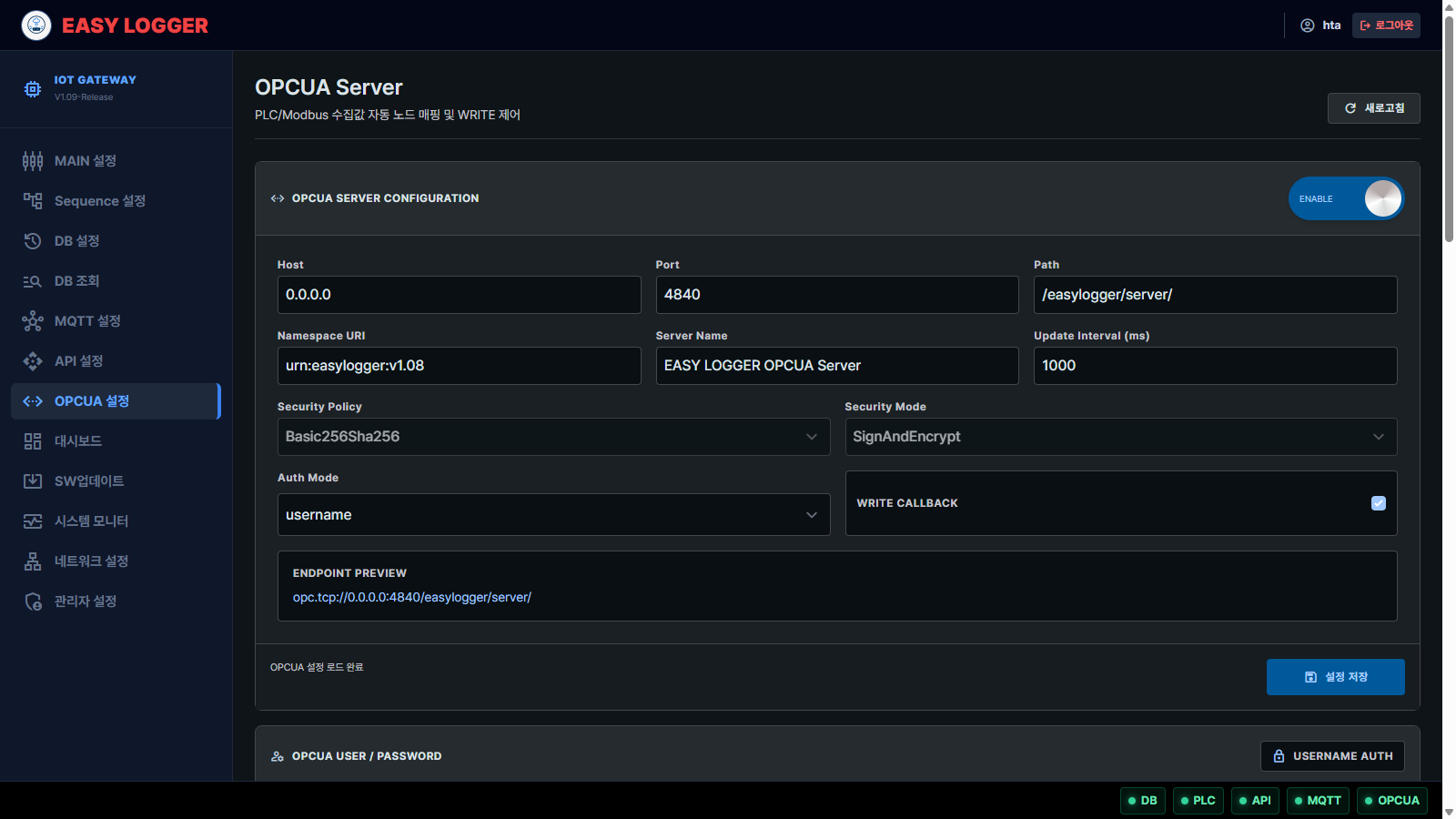Screen dimensions: 1456x819
Task: Click the 로그아웃 logout button
Action: pos(1386,25)
